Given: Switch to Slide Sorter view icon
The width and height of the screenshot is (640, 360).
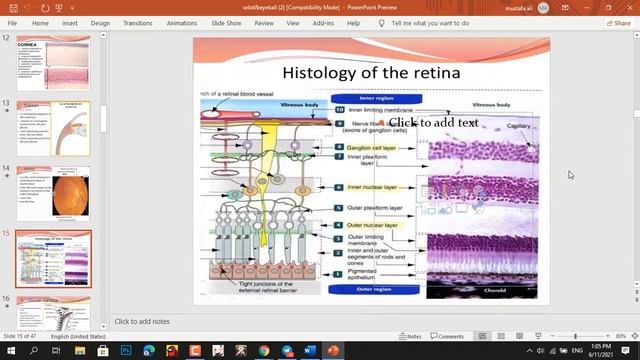Looking at the screenshot, I should [501, 336].
